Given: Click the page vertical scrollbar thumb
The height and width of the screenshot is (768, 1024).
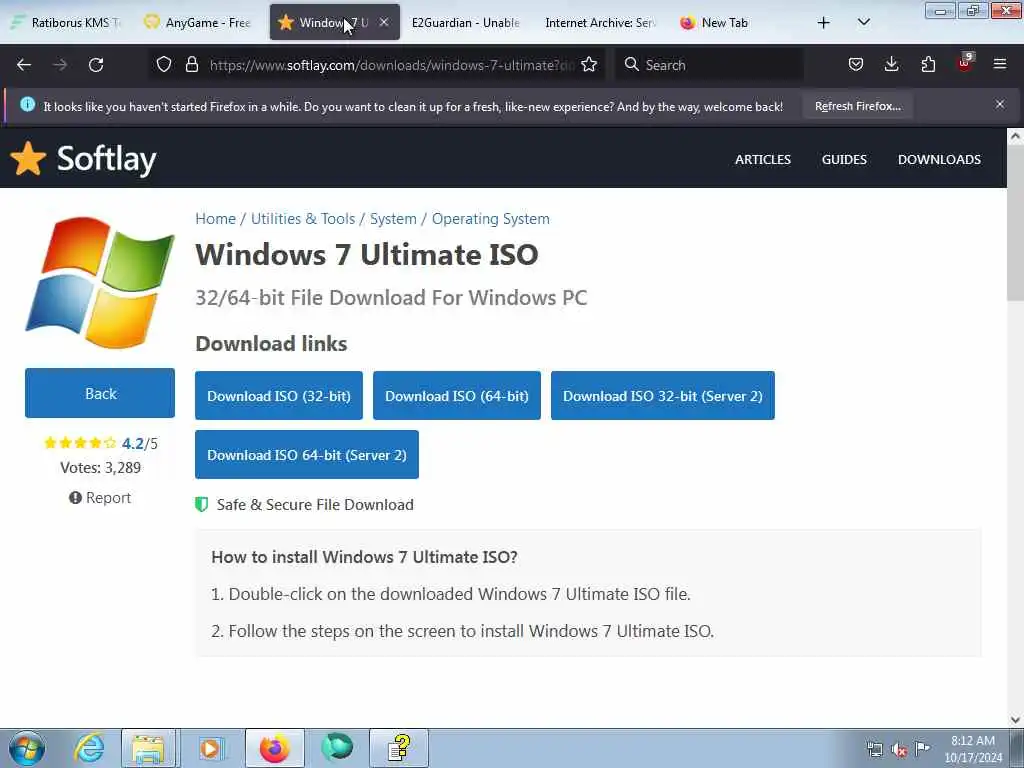Looking at the screenshot, I should 1015,222.
